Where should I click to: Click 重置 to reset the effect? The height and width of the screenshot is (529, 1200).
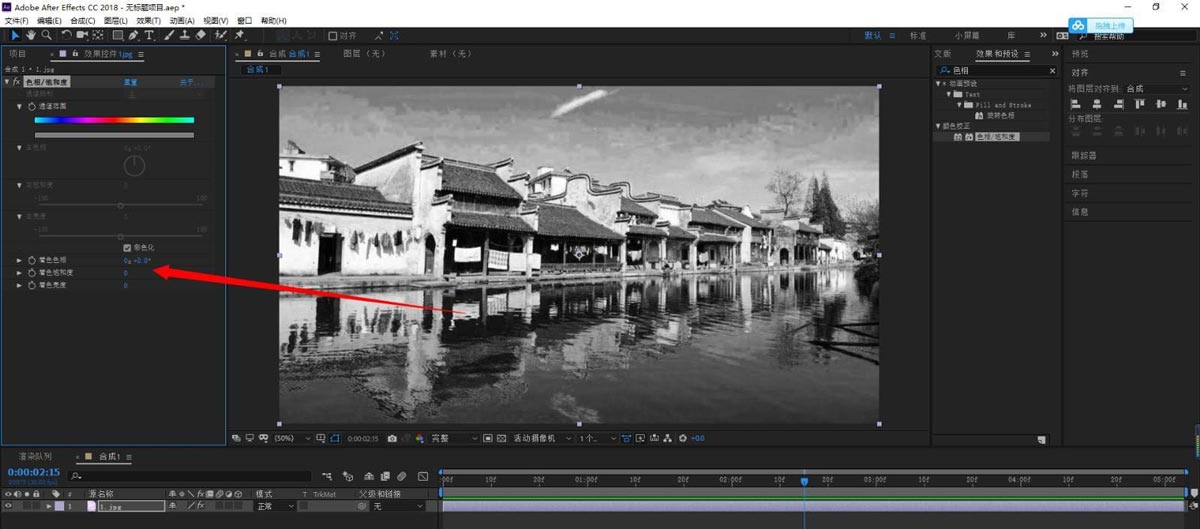130,82
